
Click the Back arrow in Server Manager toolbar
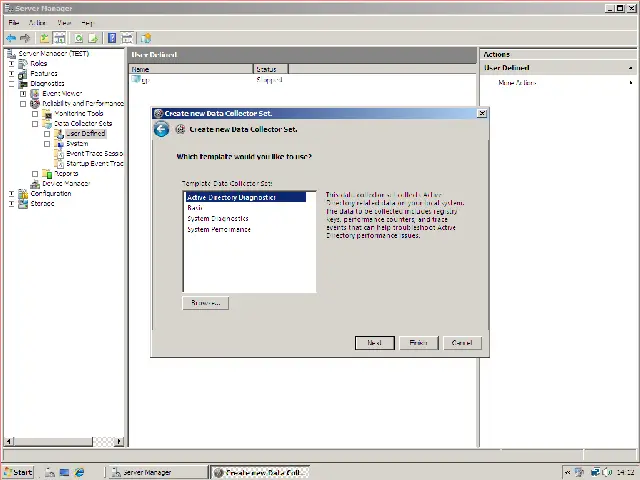click(11, 38)
